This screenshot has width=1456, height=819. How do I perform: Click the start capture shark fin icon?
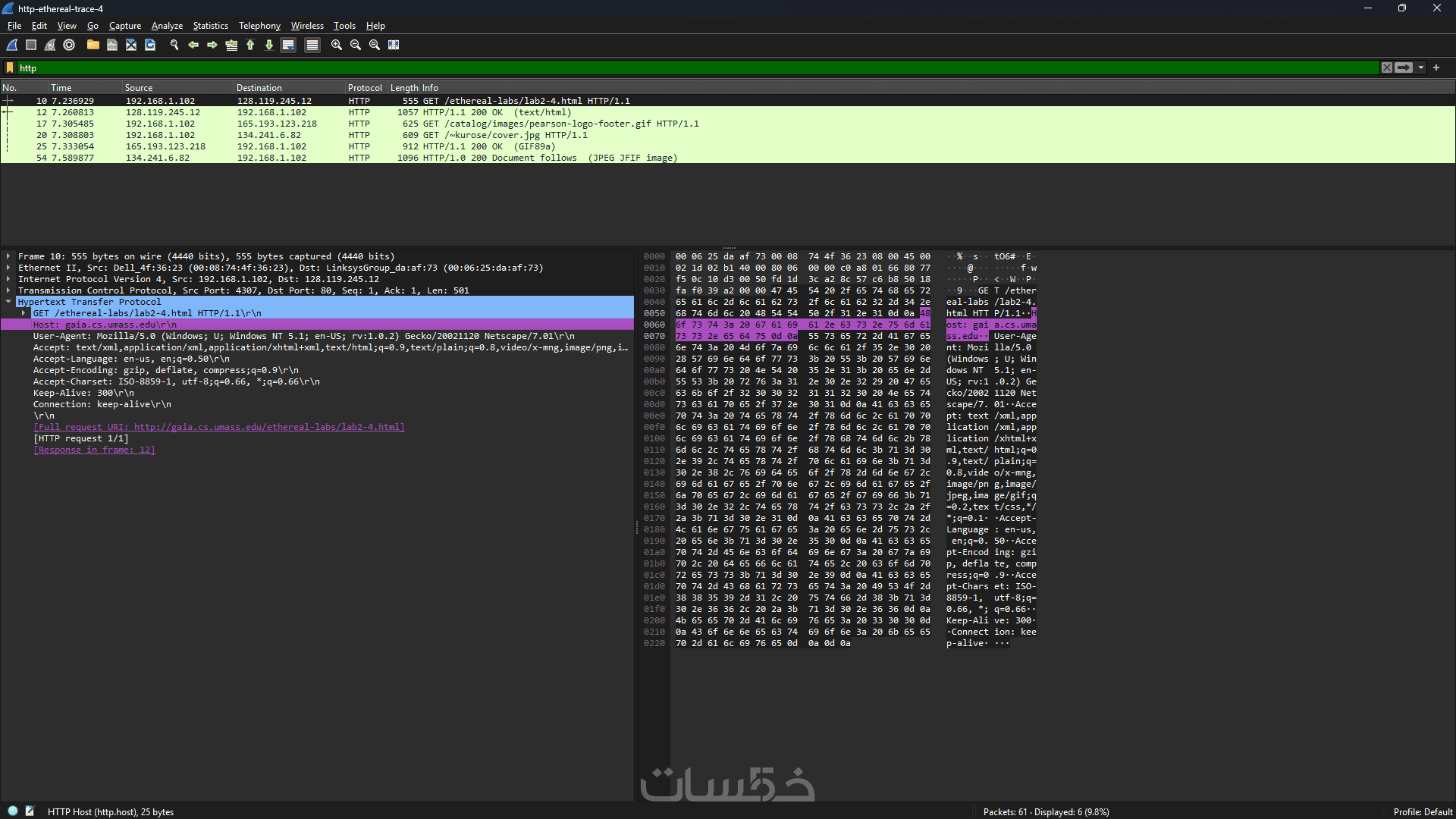click(12, 45)
